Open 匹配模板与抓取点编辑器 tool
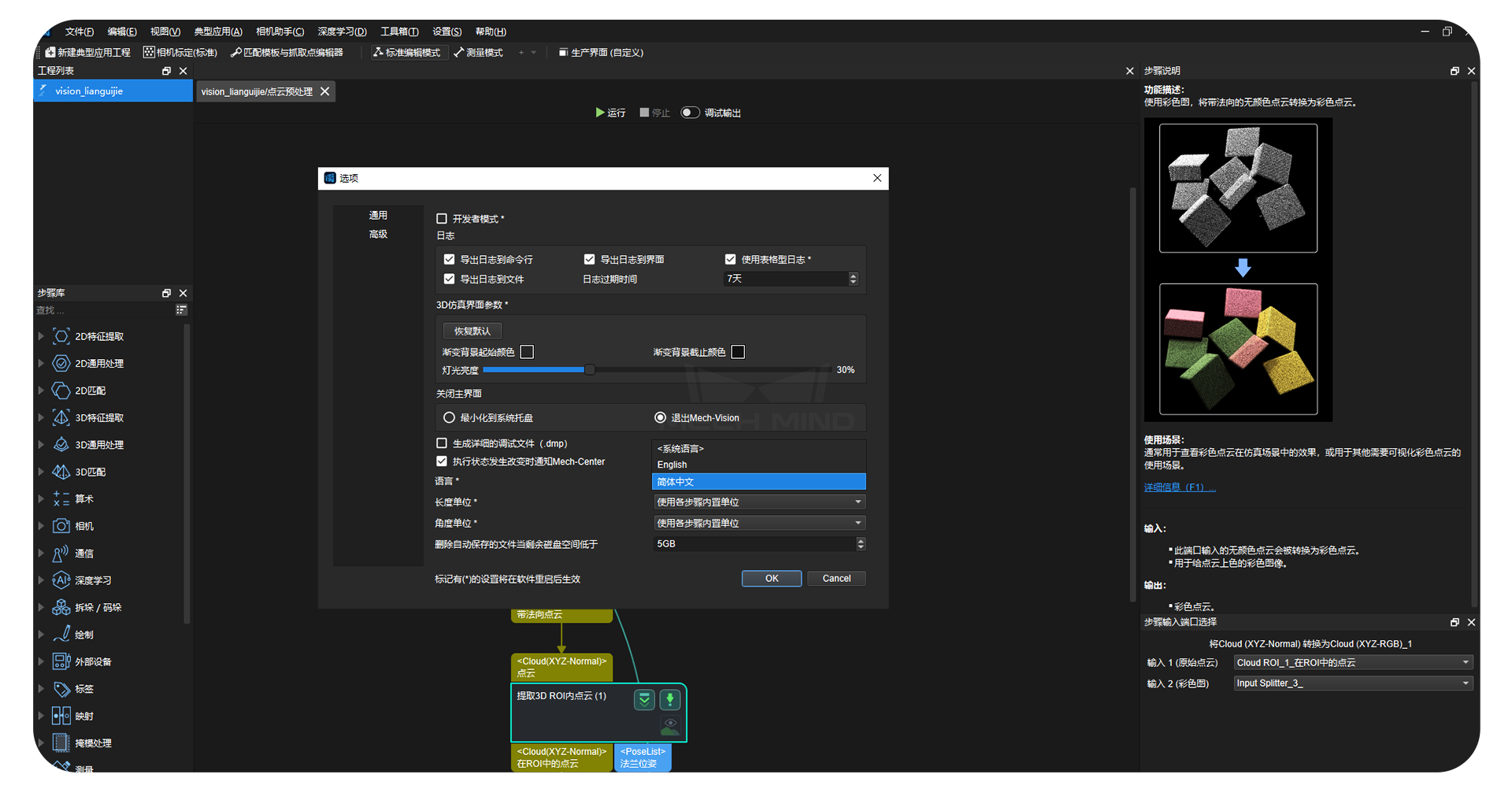 pos(287,53)
